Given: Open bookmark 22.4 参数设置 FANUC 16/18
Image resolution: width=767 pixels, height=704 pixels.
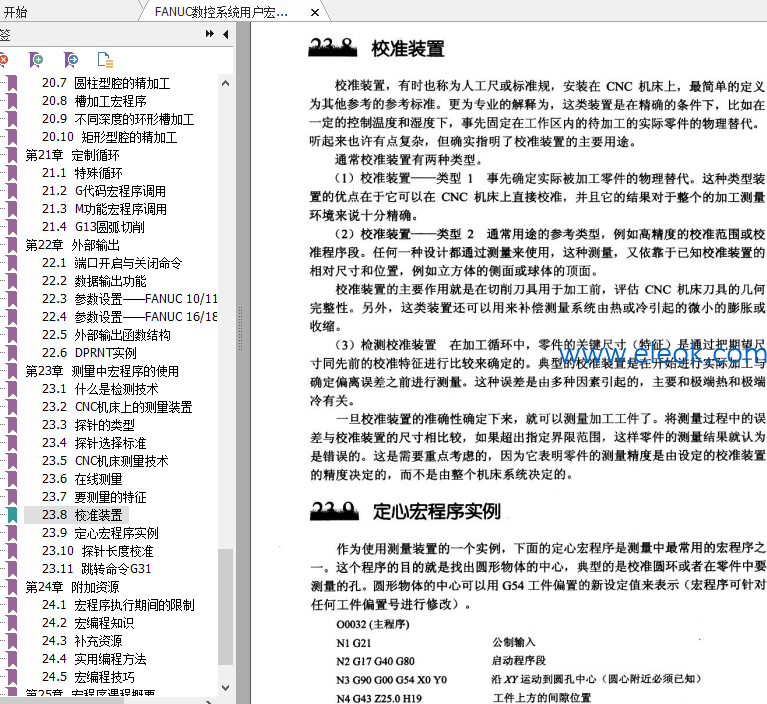Looking at the screenshot, I should tap(130, 317).
